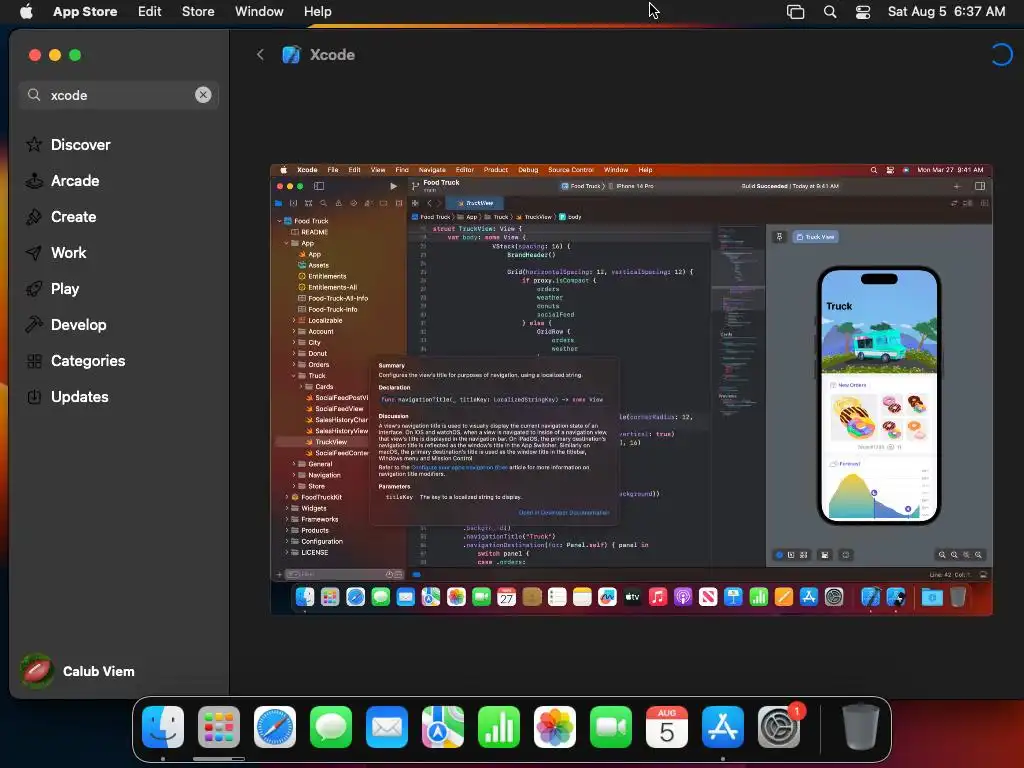1024x768 pixels.
Task: Open the Window menu
Action: [259, 11]
